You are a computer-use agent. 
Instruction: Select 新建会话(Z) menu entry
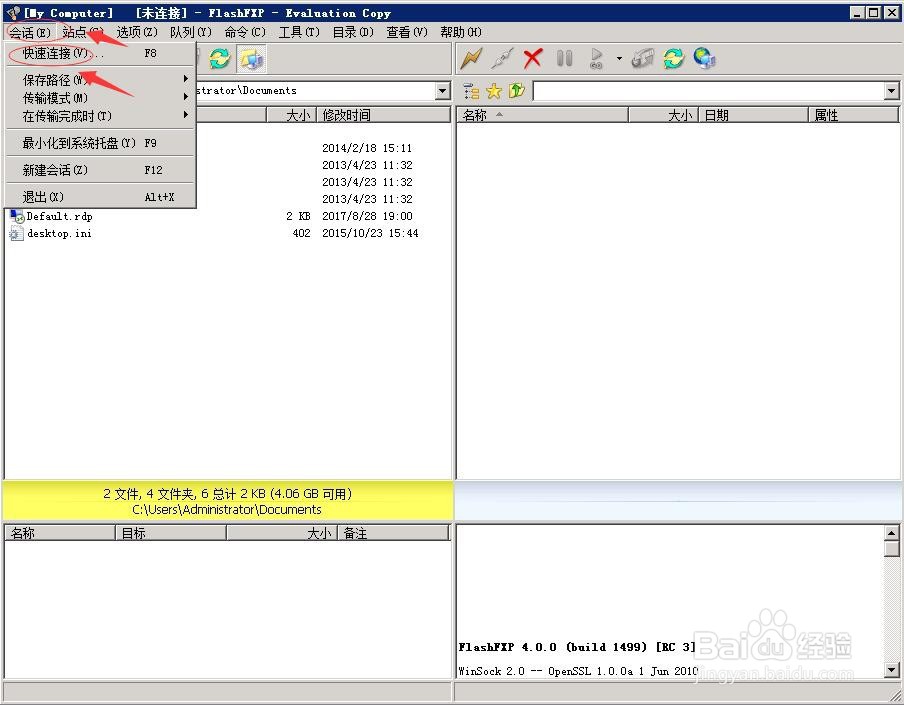click(100, 170)
